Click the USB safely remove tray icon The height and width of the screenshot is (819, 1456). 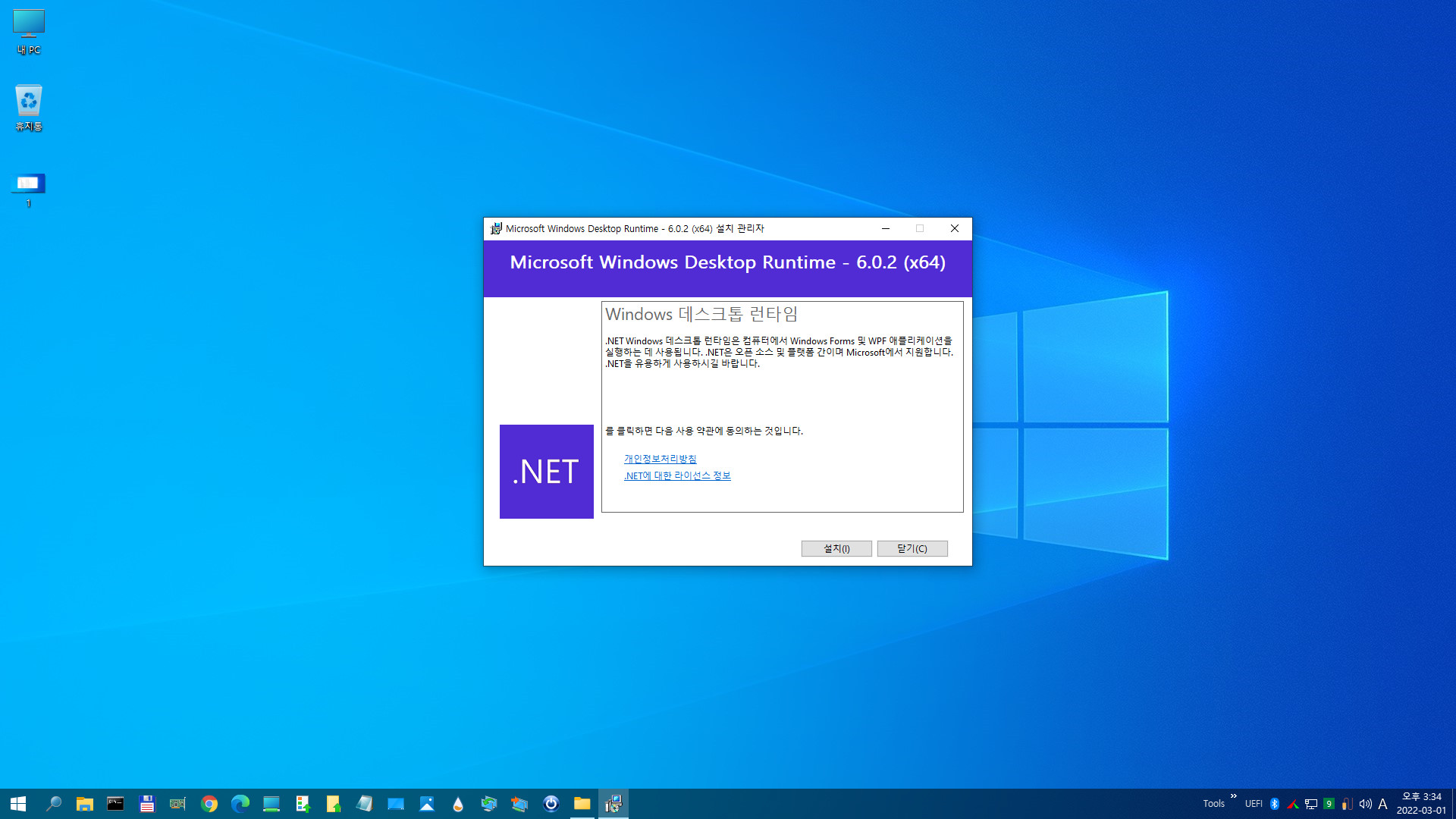click(1347, 804)
